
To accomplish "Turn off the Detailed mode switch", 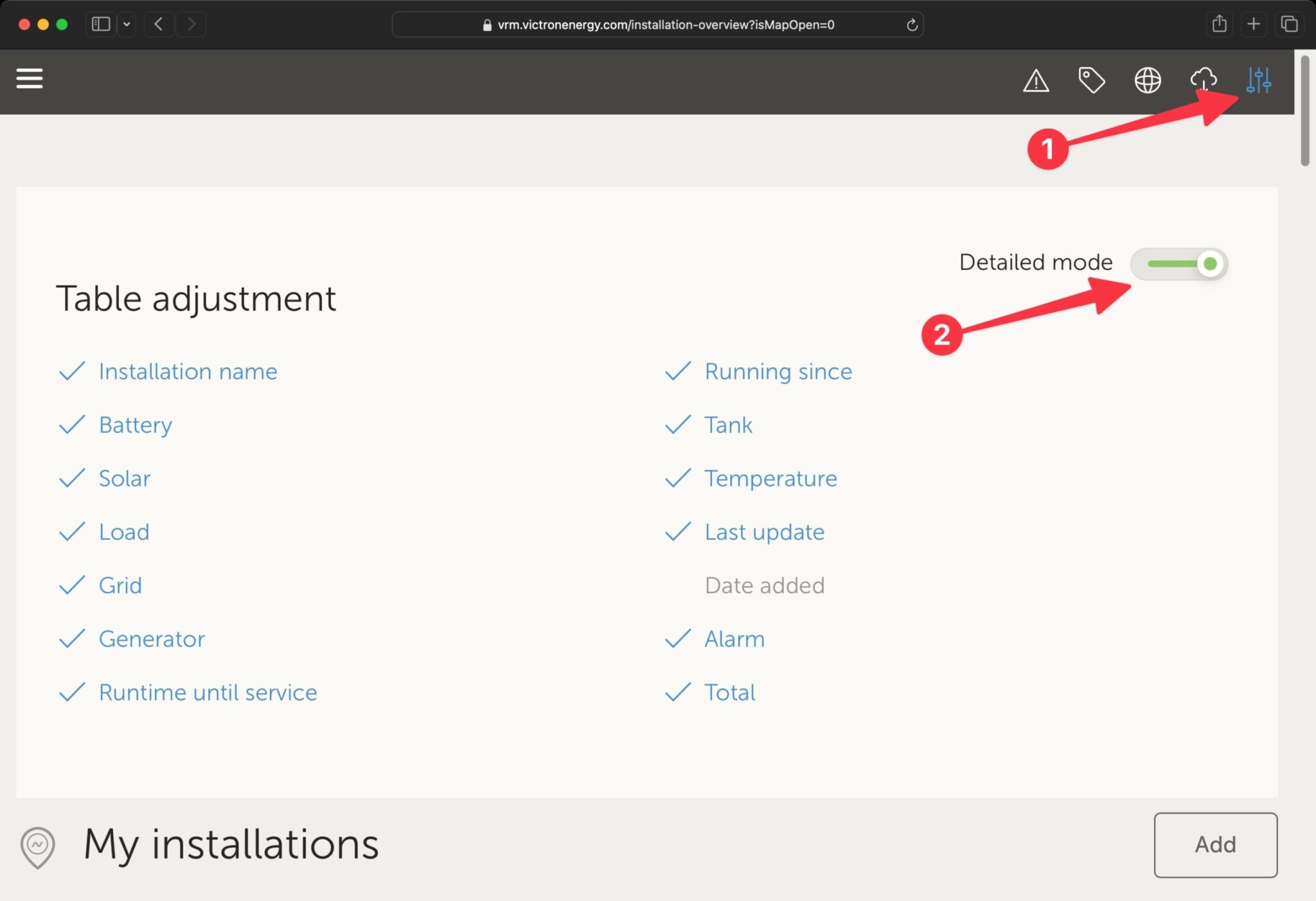I will click(x=1180, y=263).
